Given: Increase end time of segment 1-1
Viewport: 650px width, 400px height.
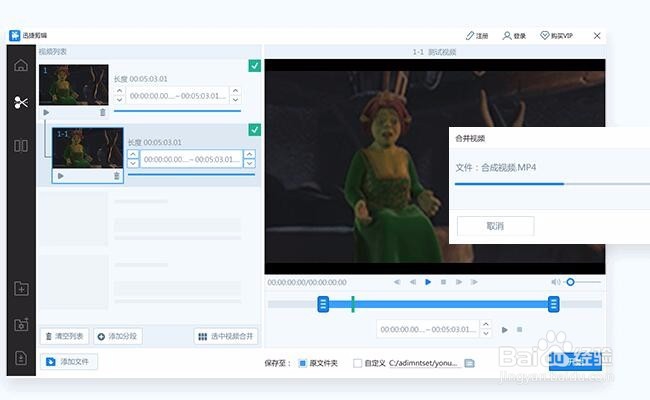Looking at the screenshot, I should (249, 154).
